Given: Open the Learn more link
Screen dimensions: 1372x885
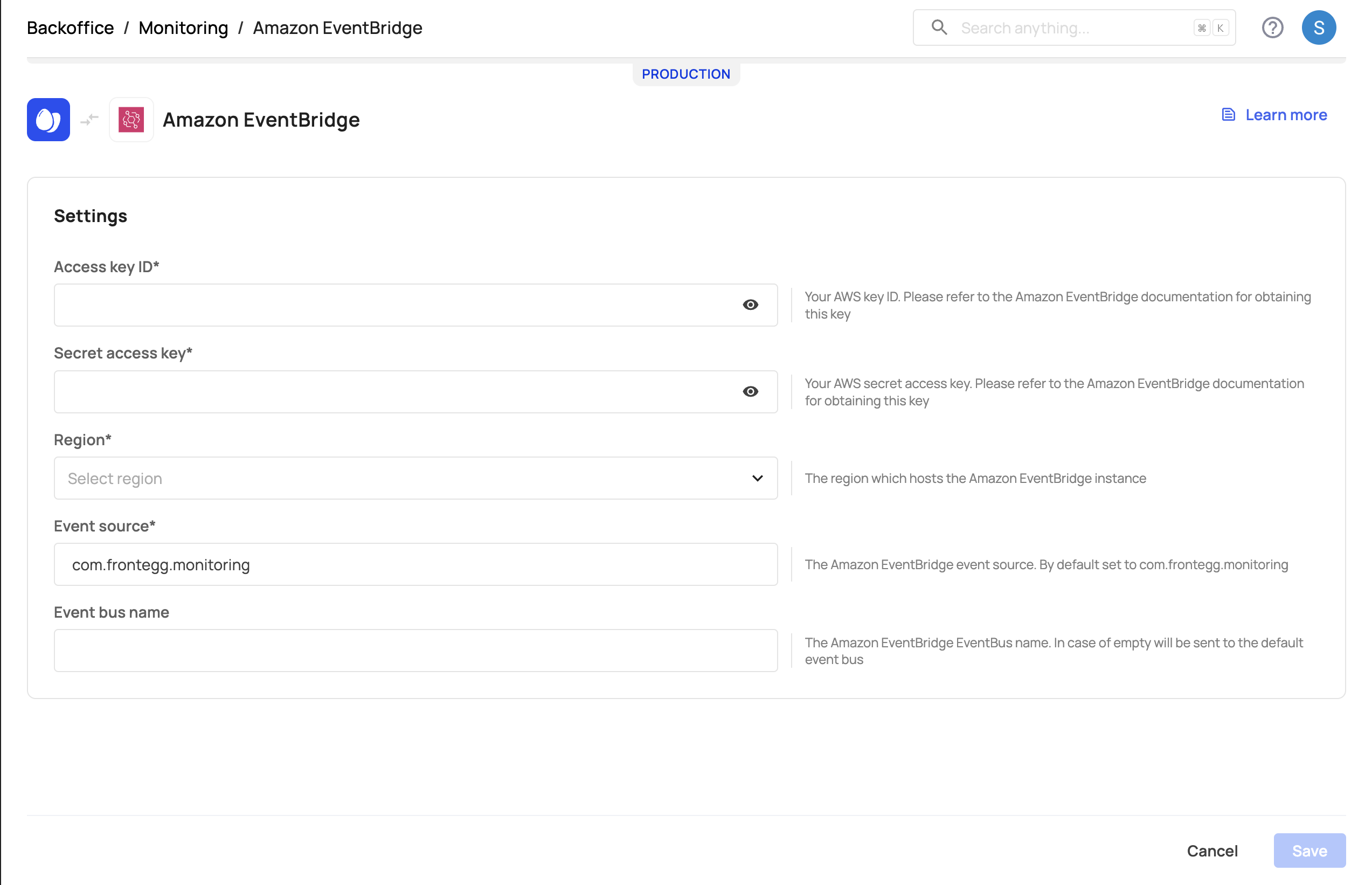Looking at the screenshot, I should [x=1286, y=115].
